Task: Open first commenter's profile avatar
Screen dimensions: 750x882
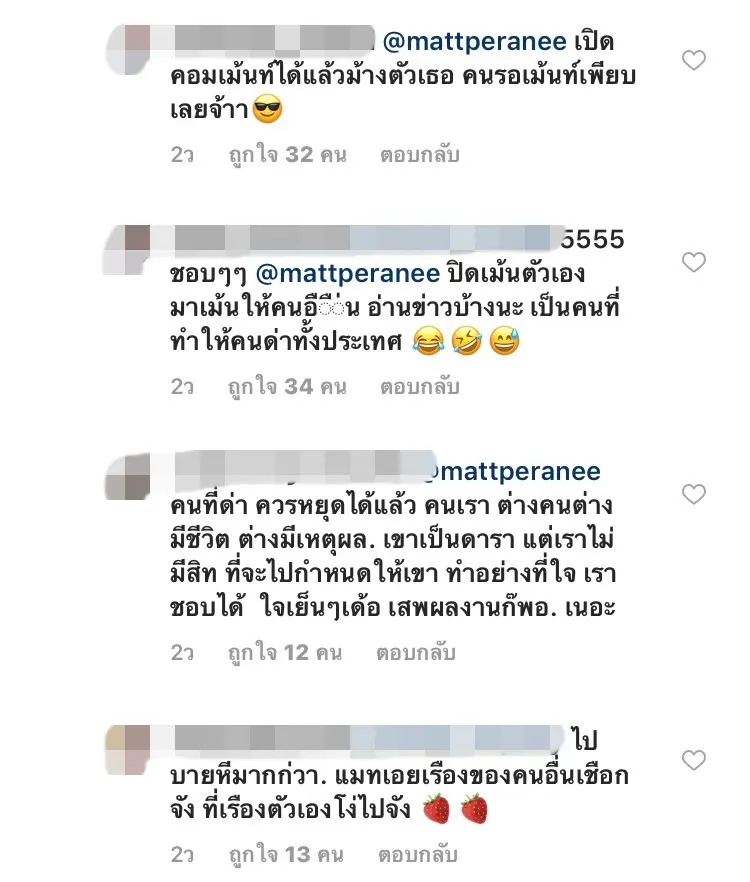Action: (x=128, y=50)
